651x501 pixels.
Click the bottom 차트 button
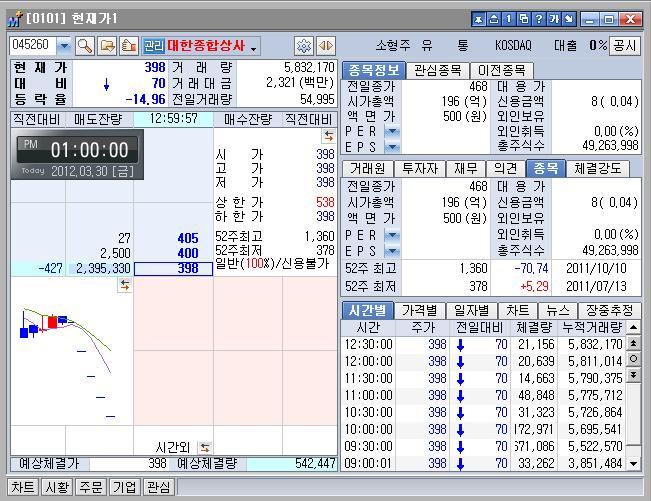(x=23, y=487)
